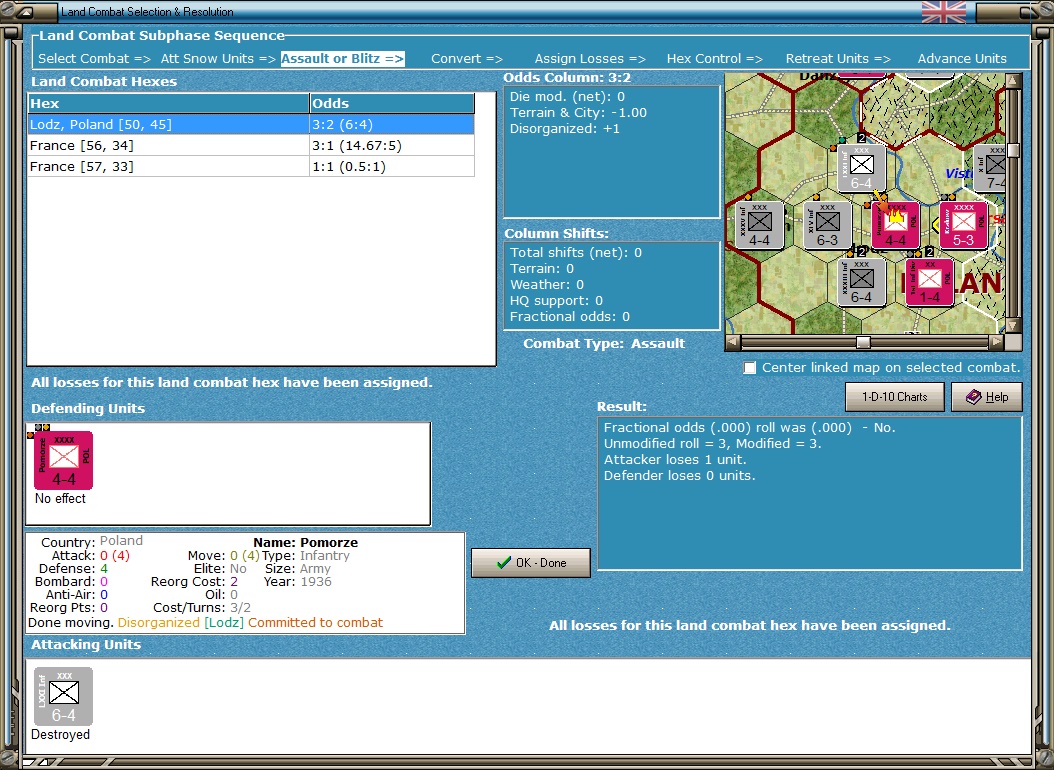The height and width of the screenshot is (770, 1054).
Task: Toggle Center linked map on selected combat
Action: tap(749, 368)
